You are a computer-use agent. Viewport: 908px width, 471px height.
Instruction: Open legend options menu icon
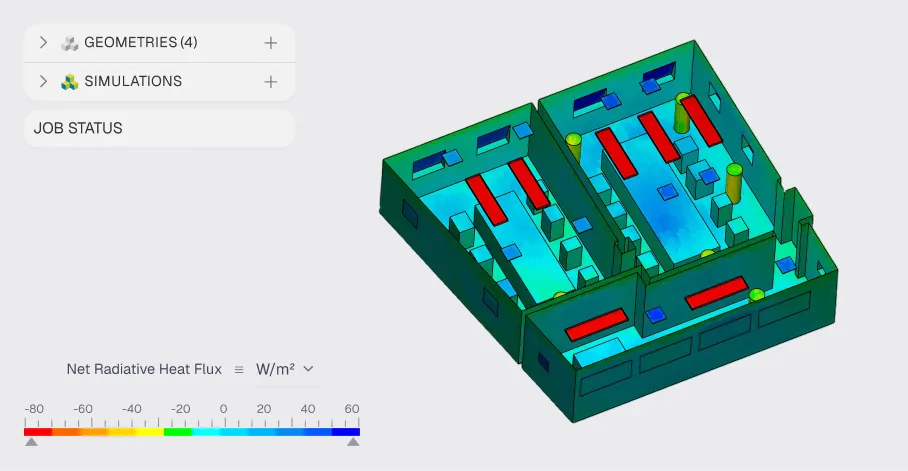[239, 370]
